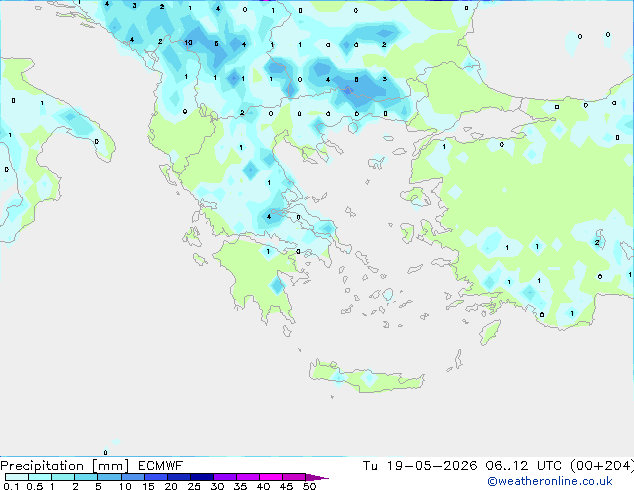Choose the violet 30–35 mm legend swatch
Screen dimensions: 634x490
pyautogui.click(x=225, y=477)
